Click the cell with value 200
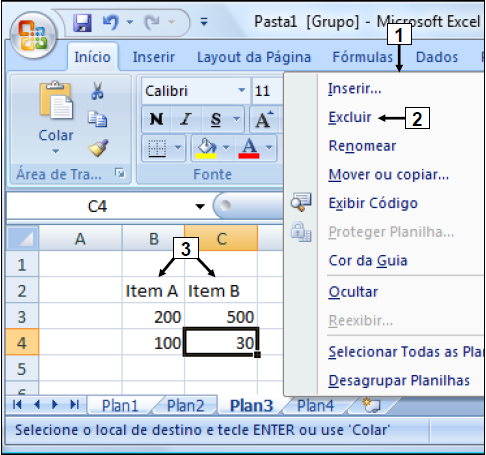This screenshot has height=455, width=486. point(153,316)
